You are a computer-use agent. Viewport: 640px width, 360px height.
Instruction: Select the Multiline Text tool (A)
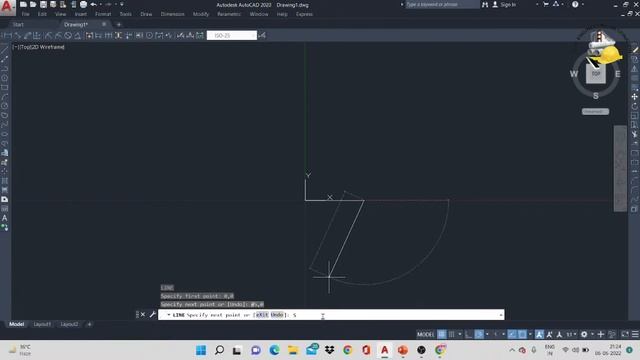tap(4, 218)
